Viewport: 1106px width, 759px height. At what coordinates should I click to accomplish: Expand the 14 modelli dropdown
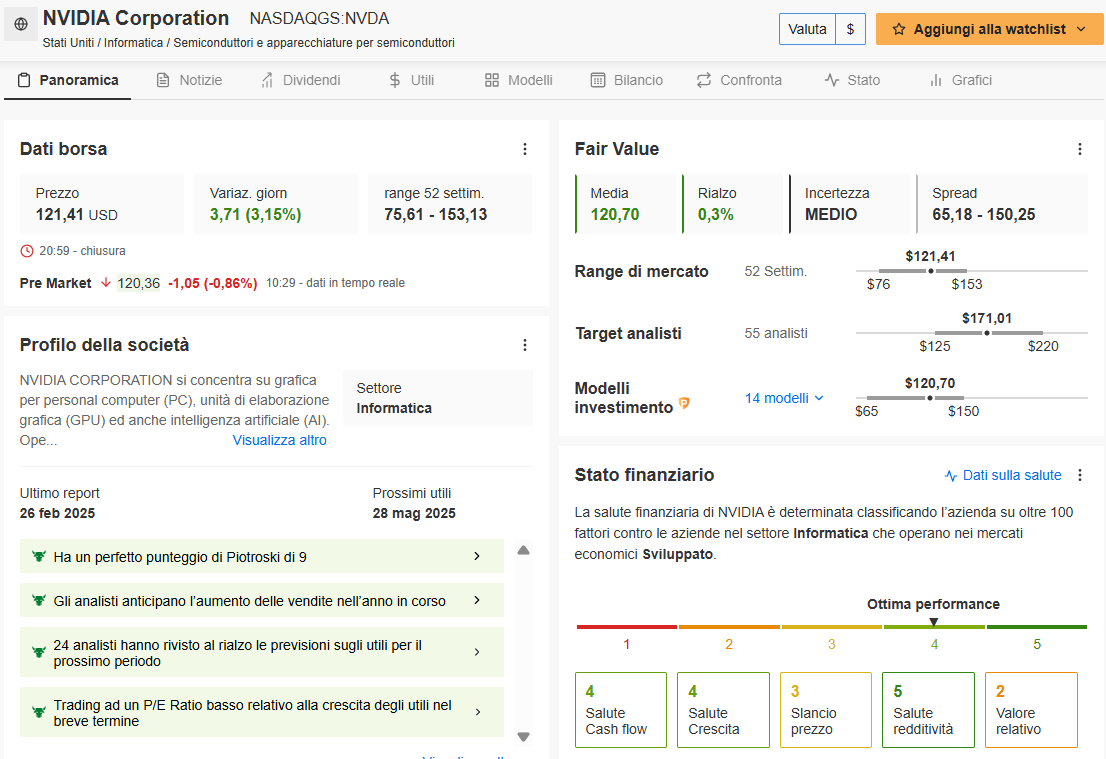pyautogui.click(x=784, y=399)
